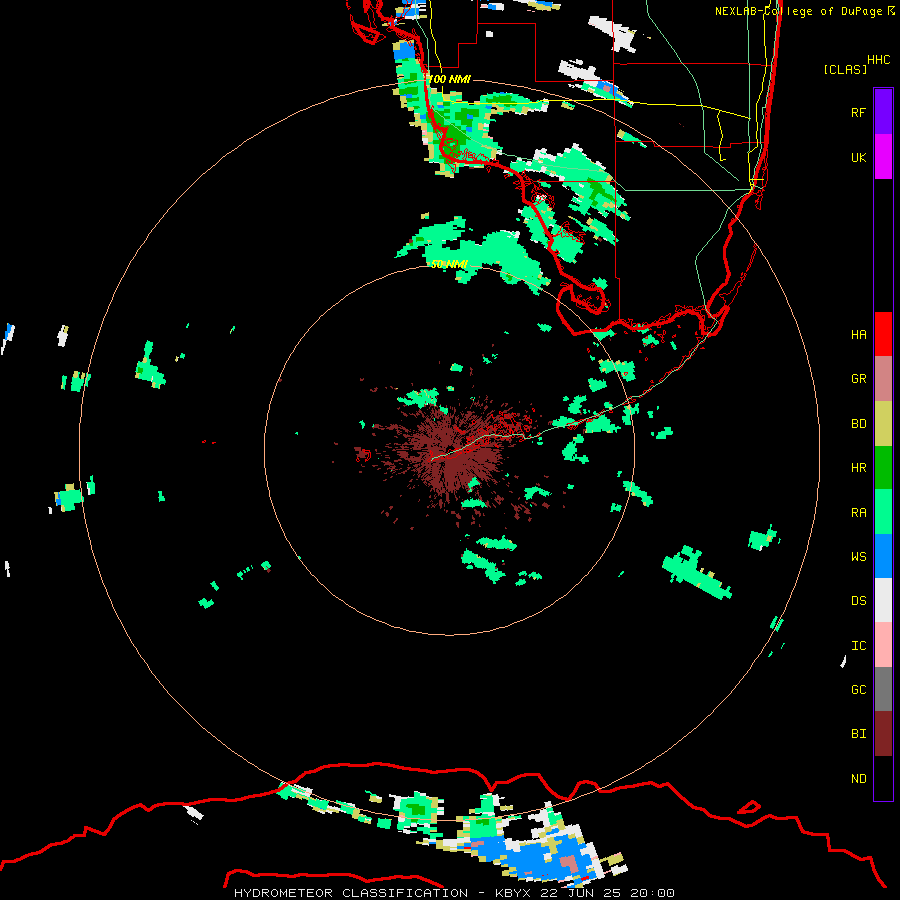The width and height of the screenshot is (900, 900).
Task: Click the BD yellow legend swatch
Action: pyautogui.click(x=883, y=424)
